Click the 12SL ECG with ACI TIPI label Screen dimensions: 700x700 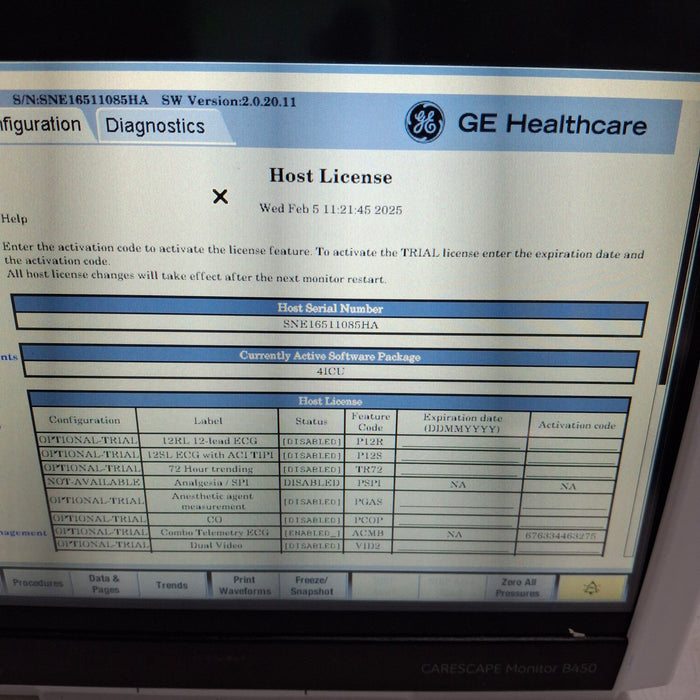click(x=210, y=454)
